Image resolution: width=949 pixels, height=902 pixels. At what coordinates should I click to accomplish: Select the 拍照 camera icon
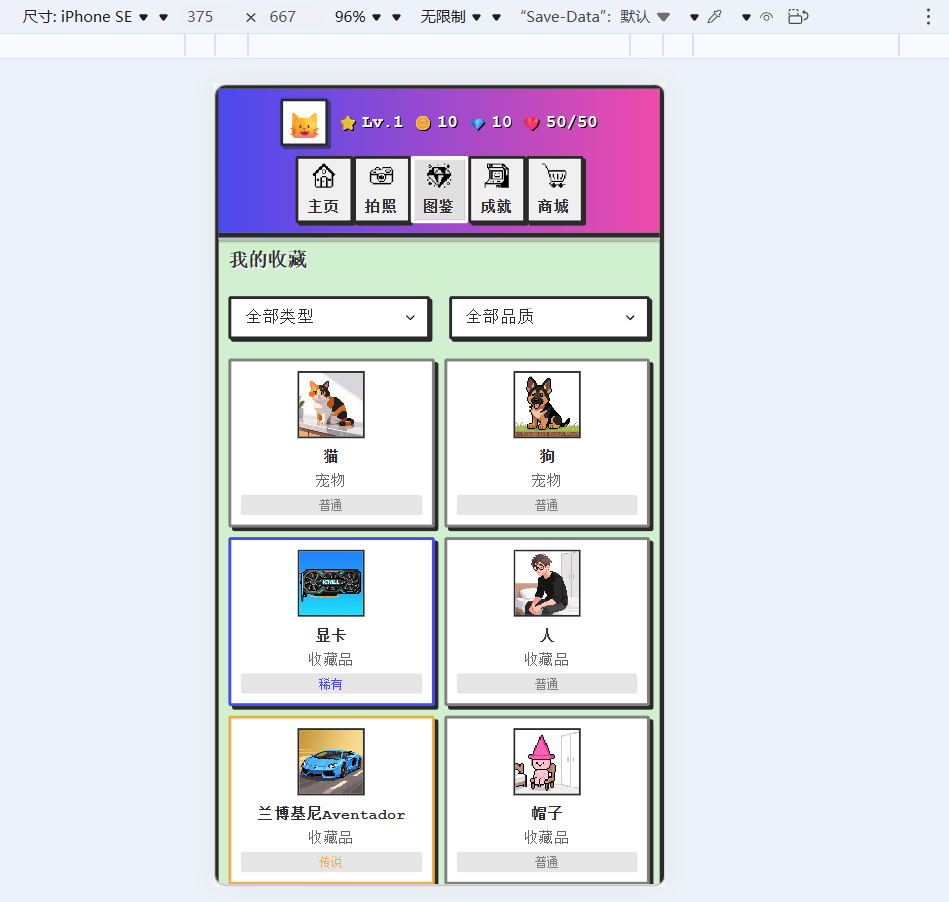382,189
